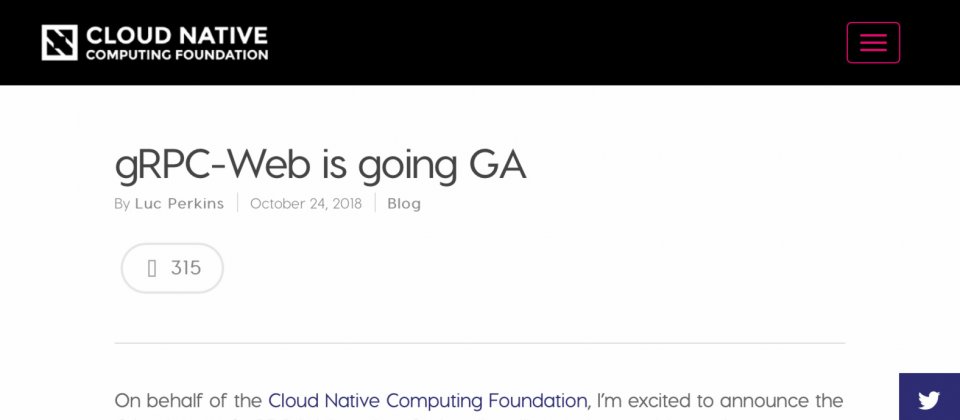Follow the Cloud Native Computing Foundation link
Viewport: 960px width, 420px height.
tap(427, 401)
